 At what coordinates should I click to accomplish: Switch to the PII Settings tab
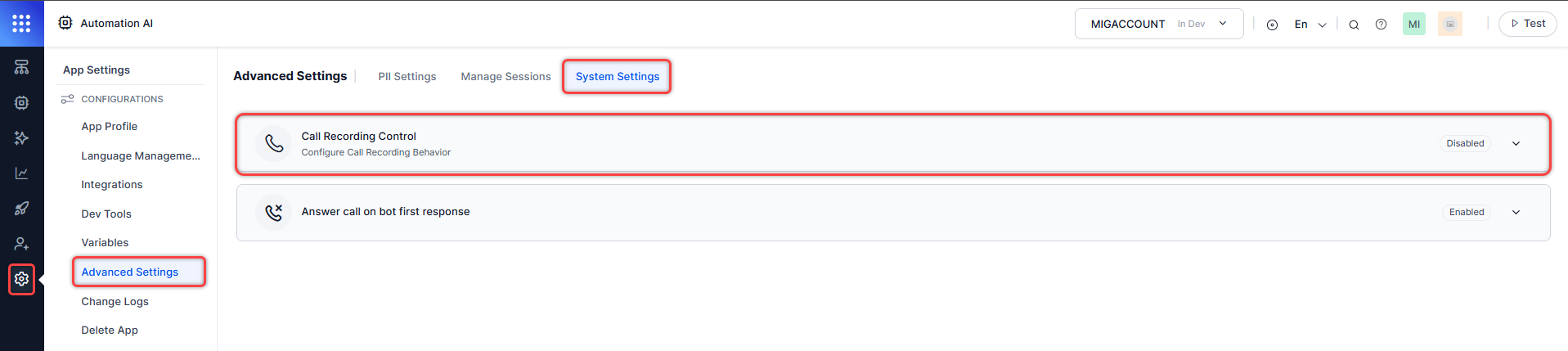pos(407,77)
